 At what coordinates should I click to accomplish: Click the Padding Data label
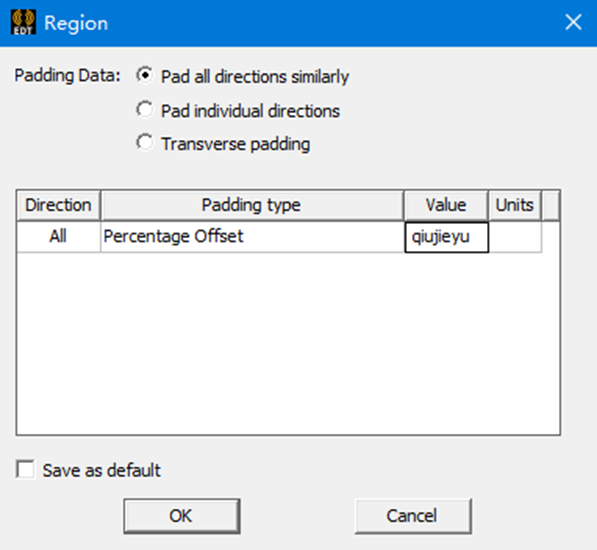(x=67, y=75)
